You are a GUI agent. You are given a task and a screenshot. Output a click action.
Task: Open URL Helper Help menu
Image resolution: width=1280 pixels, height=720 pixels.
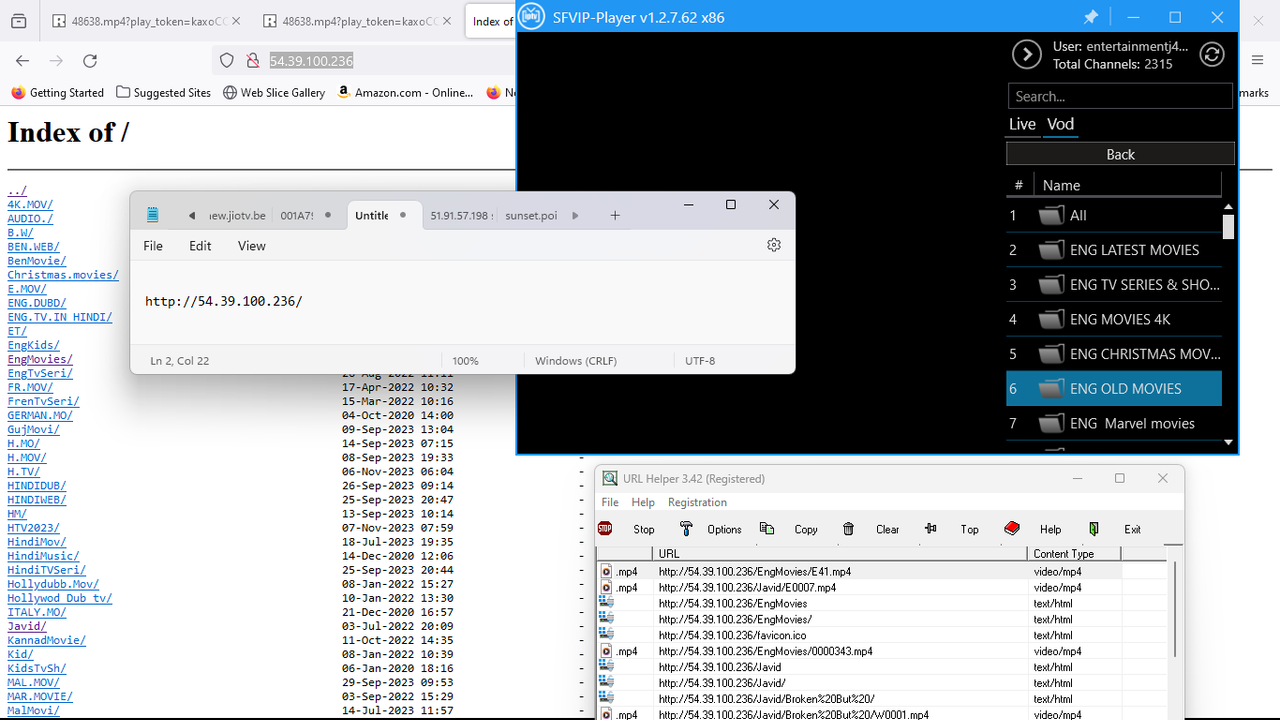643,502
